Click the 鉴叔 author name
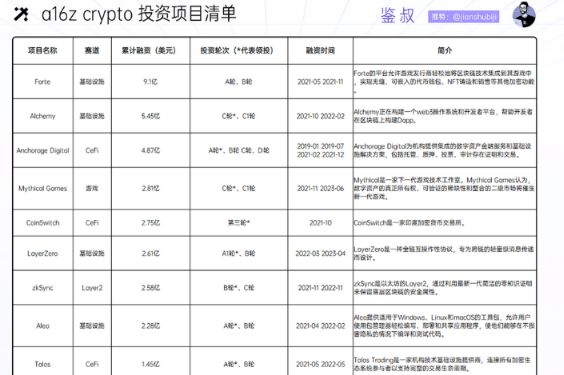The image size is (564, 375). [397, 16]
